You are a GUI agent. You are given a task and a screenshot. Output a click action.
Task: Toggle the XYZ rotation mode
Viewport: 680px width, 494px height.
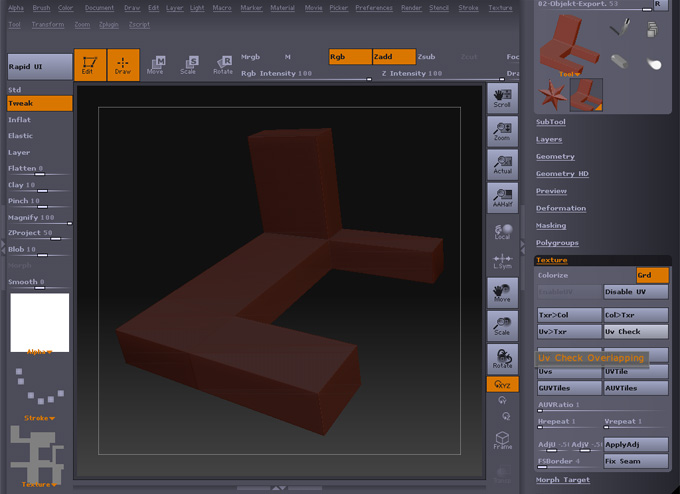[502, 384]
